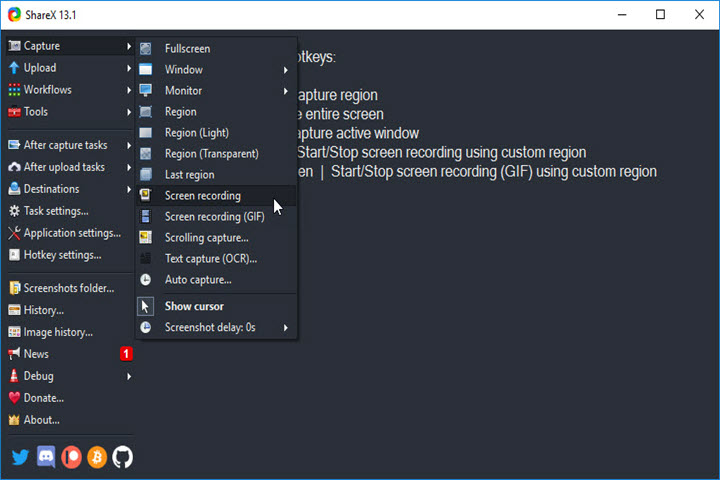
Task: Click the Donate heart icon
Action: [x=14, y=398]
